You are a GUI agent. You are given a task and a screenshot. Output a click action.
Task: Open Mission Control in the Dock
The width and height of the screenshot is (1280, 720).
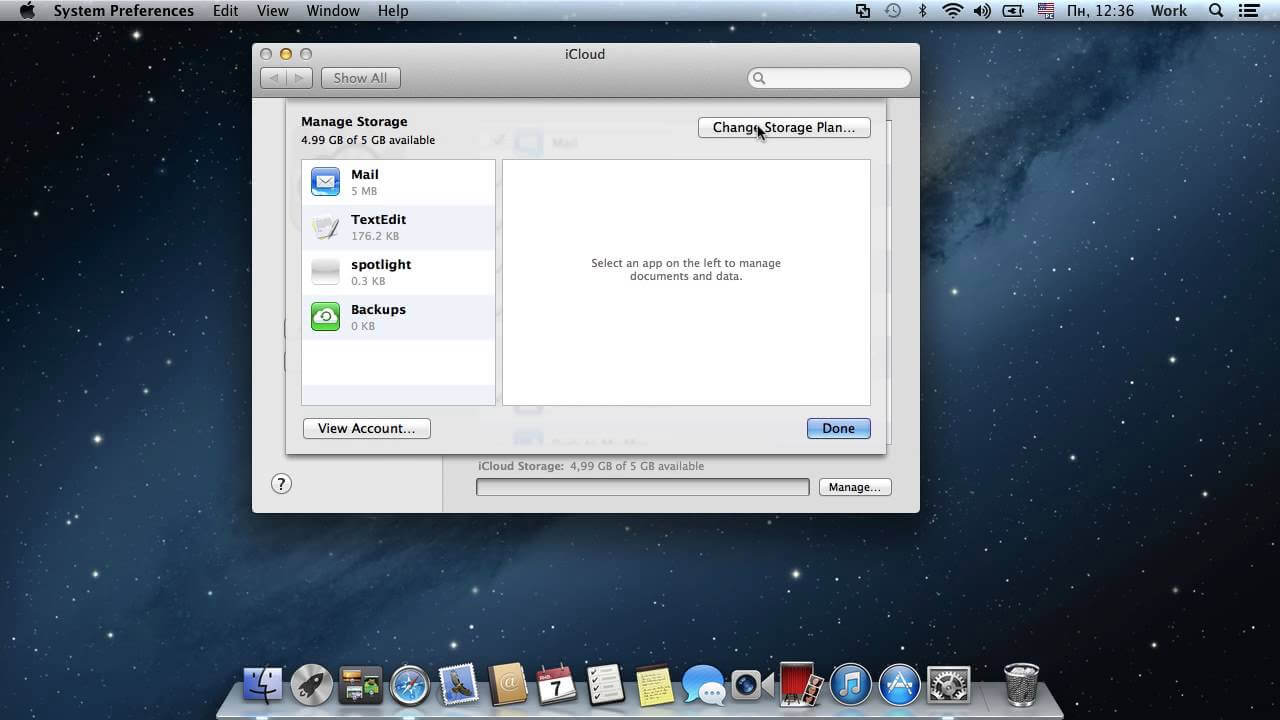coord(360,686)
